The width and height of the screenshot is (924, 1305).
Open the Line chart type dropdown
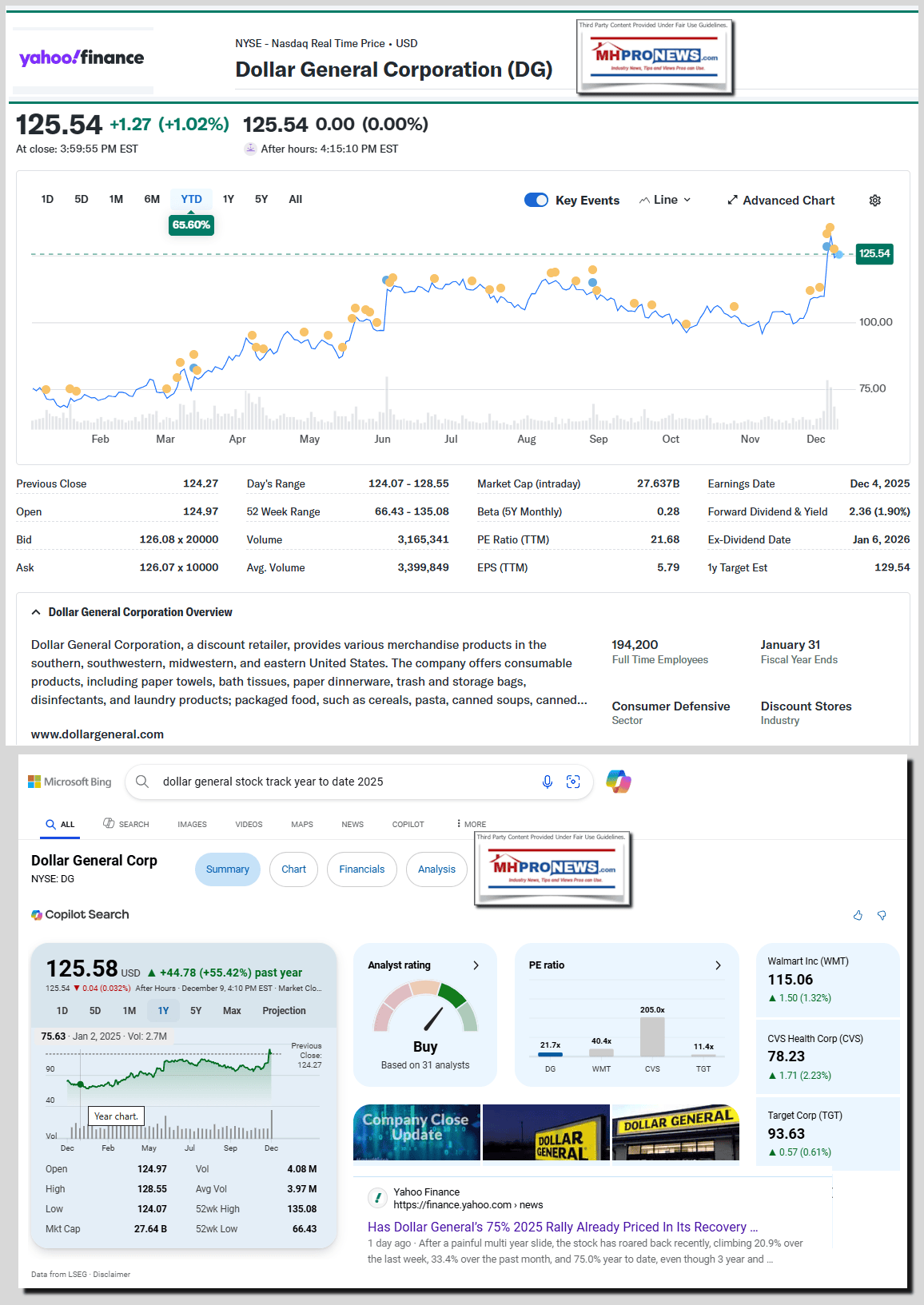[x=665, y=200]
